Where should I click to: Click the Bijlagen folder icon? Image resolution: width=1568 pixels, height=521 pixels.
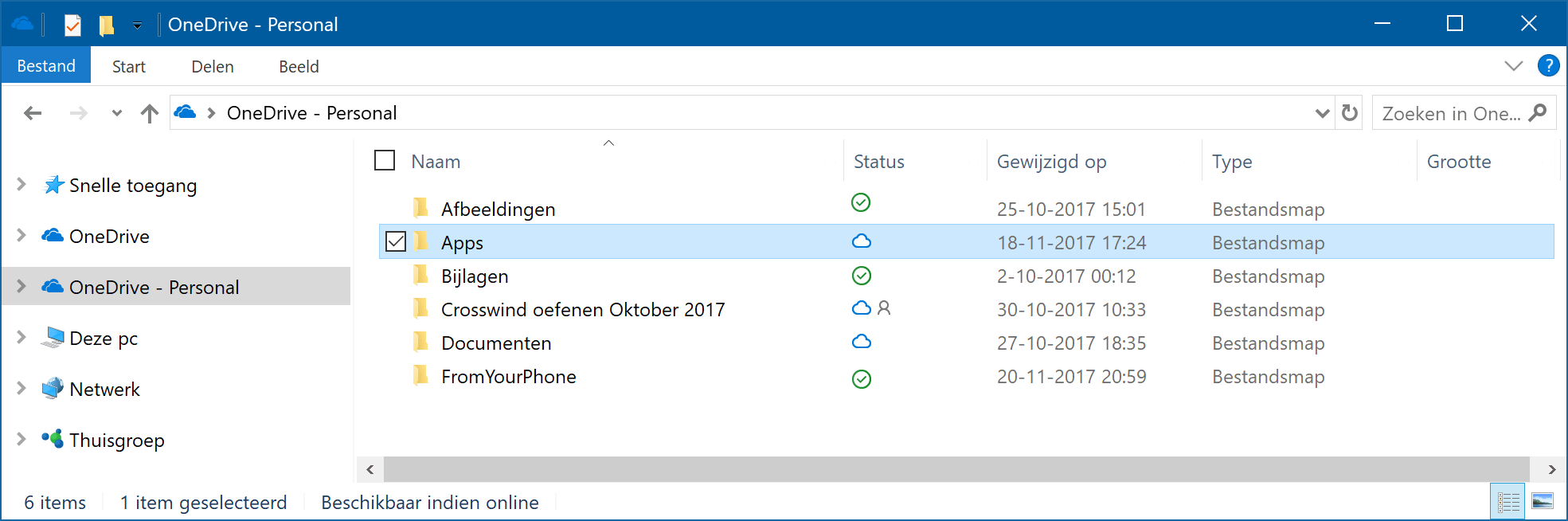point(421,275)
